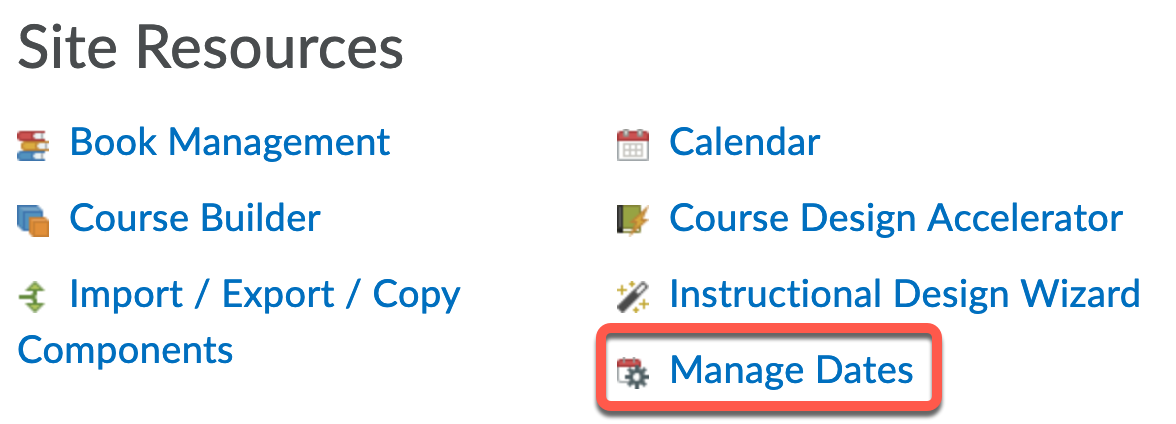Screen dimensions: 1176x424
Task: Go to the Calendar link
Action: 744,142
